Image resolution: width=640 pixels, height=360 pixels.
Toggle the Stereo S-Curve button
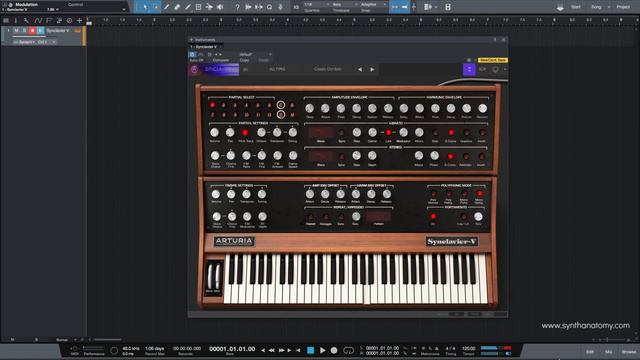[x=450, y=156]
